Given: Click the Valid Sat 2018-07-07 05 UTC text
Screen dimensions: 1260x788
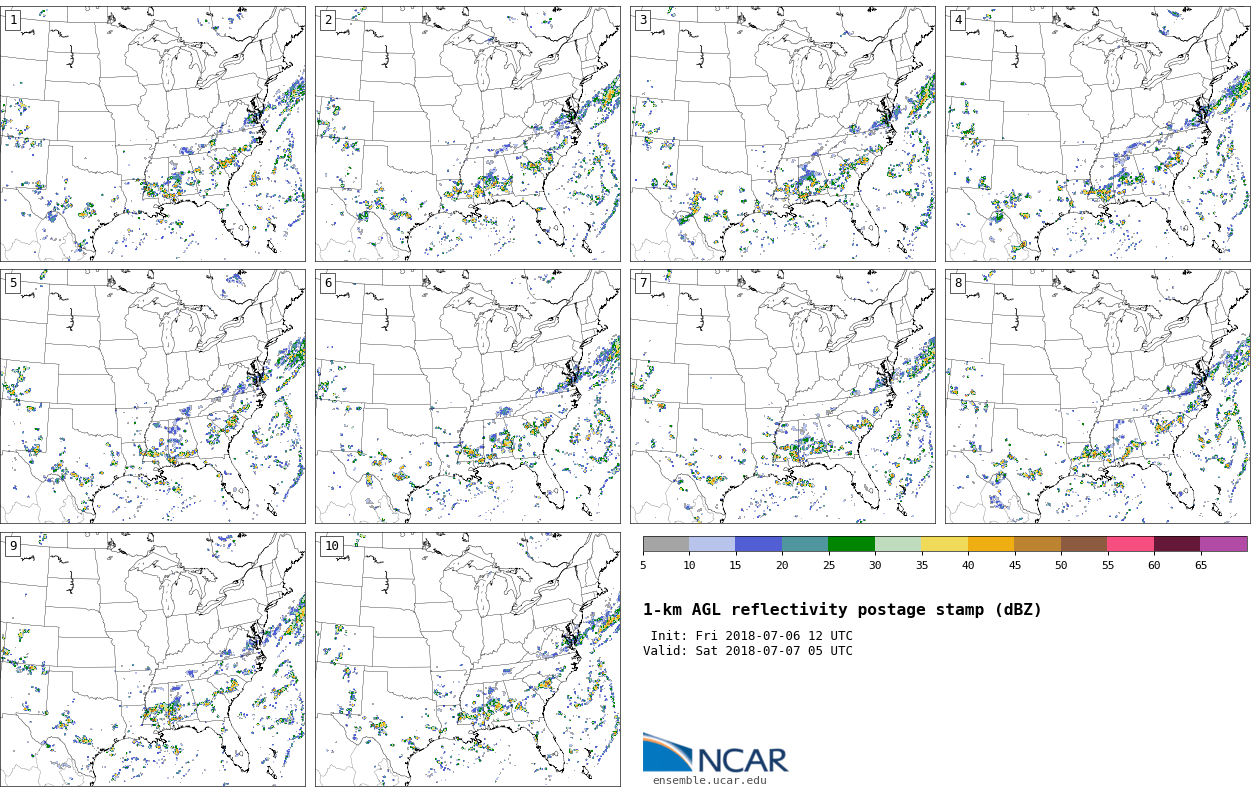Looking at the screenshot, I should coord(748,651).
